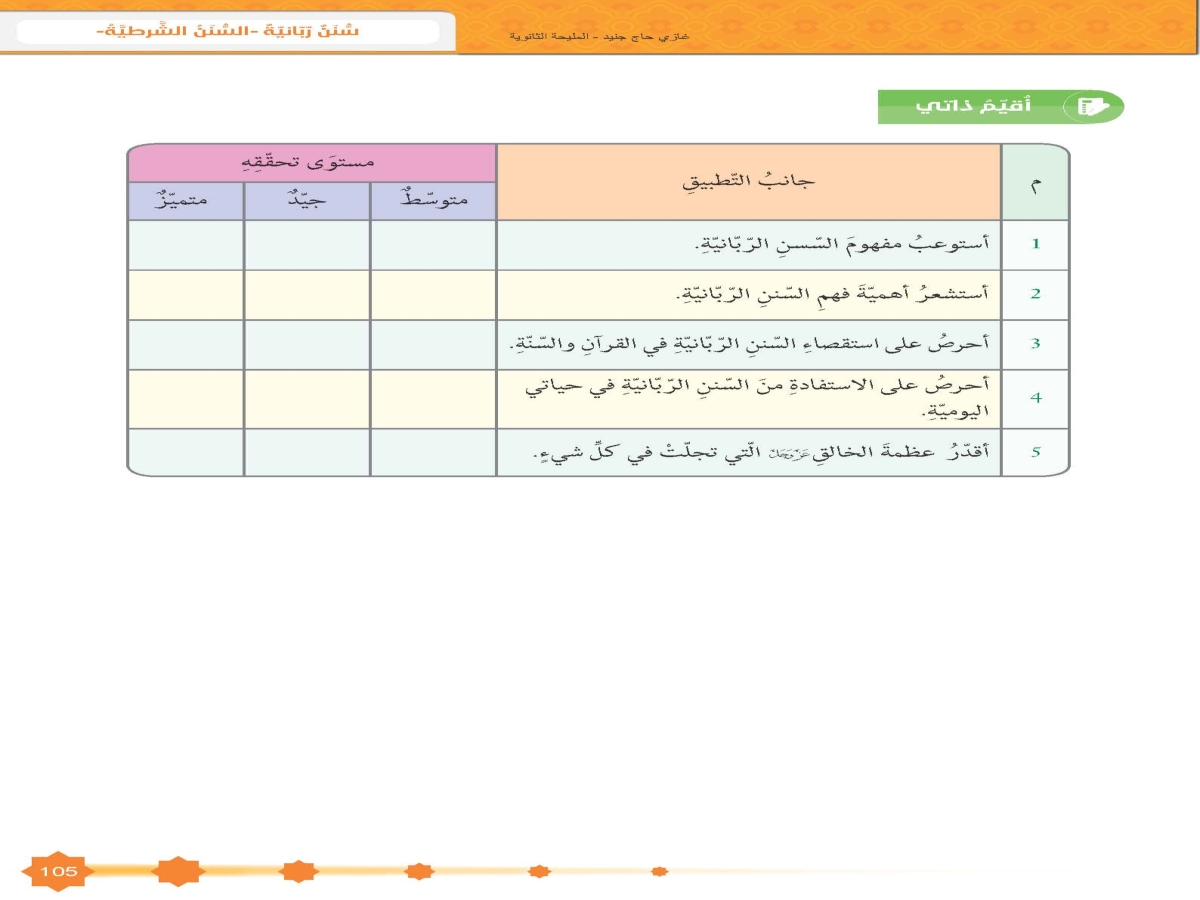Click the متميّز column header
This screenshot has width=1200, height=900.
186,201
